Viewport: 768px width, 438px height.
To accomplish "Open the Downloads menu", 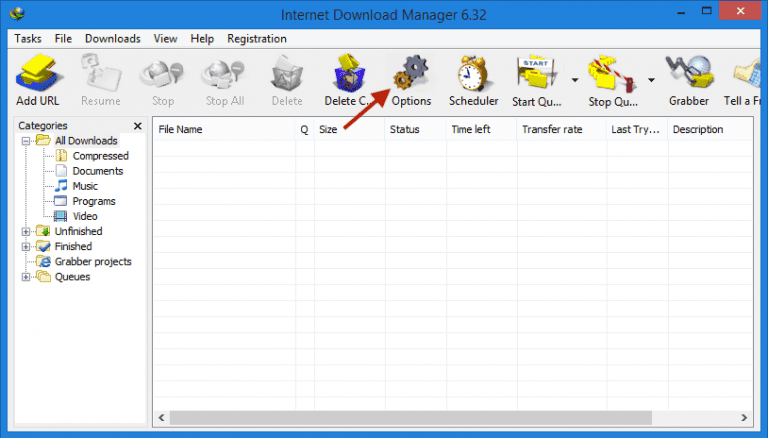I will point(113,39).
